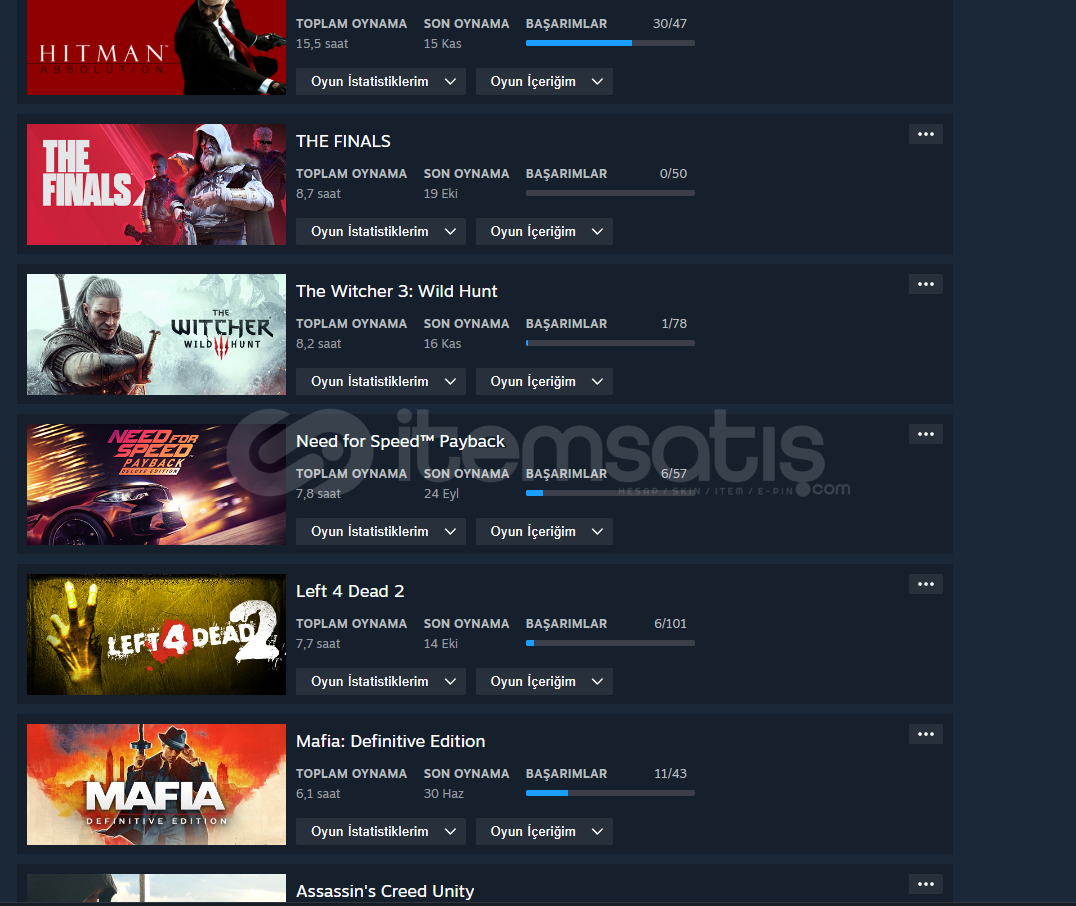Image resolution: width=1076 pixels, height=906 pixels.
Task: Select the Need for Speed Payback cover image
Action: 156,485
